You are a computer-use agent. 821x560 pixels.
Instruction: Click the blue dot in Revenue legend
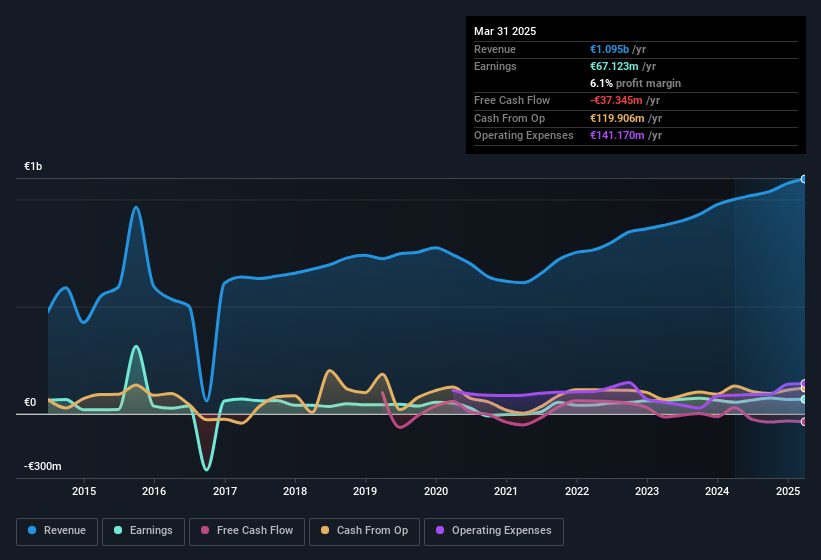[x=32, y=530]
